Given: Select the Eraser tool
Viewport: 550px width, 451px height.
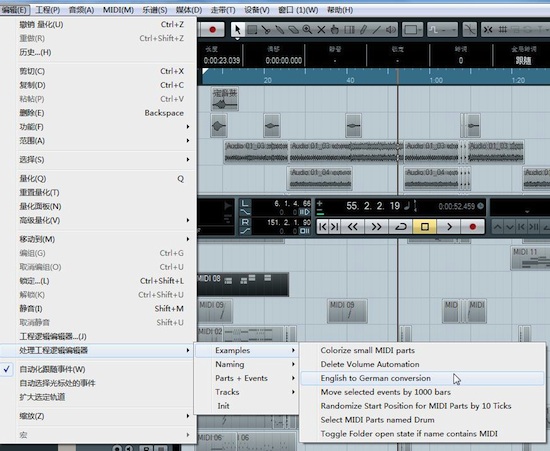Looking at the screenshot, I should (x=293, y=30).
